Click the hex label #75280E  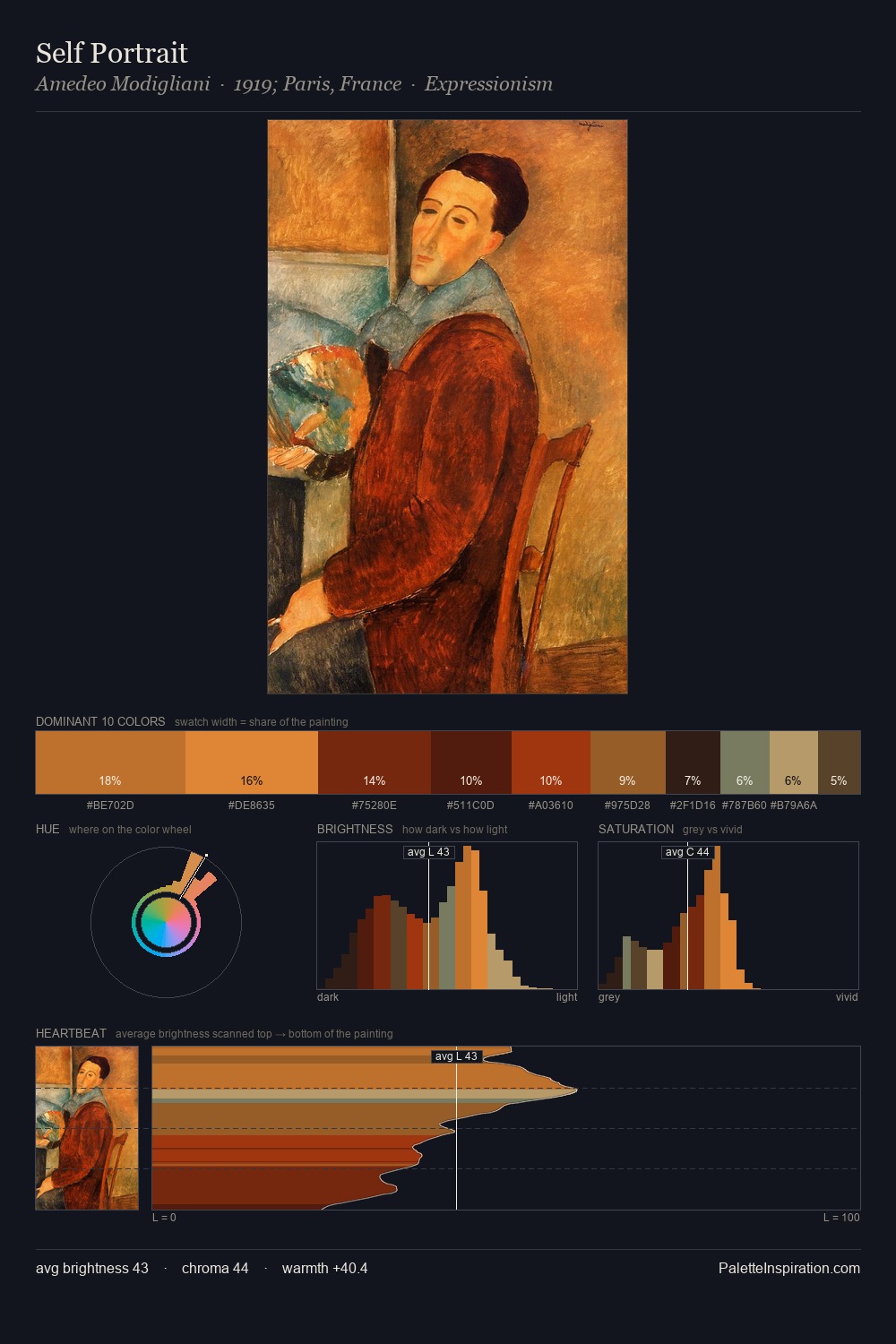(375, 806)
